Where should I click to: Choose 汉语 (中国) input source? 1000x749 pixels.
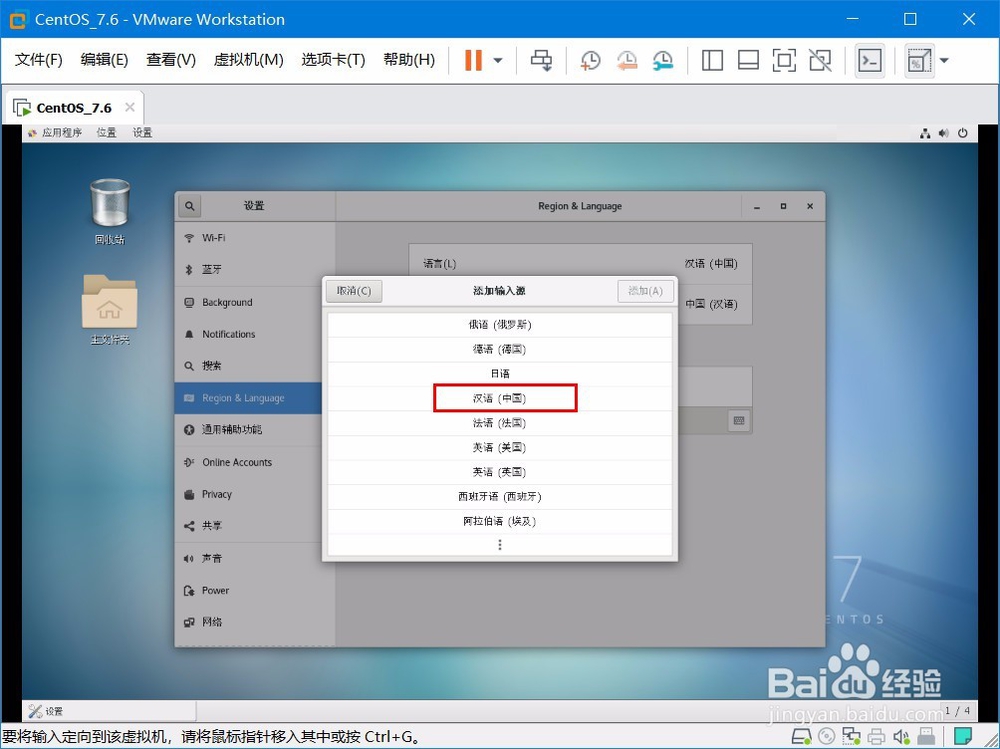[500, 399]
